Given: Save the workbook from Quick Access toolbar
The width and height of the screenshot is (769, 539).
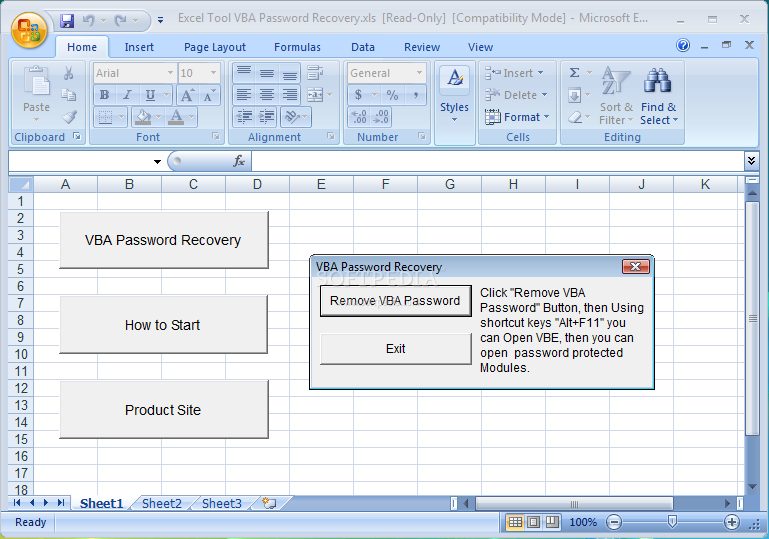Looking at the screenshot, I should (67, 21).
